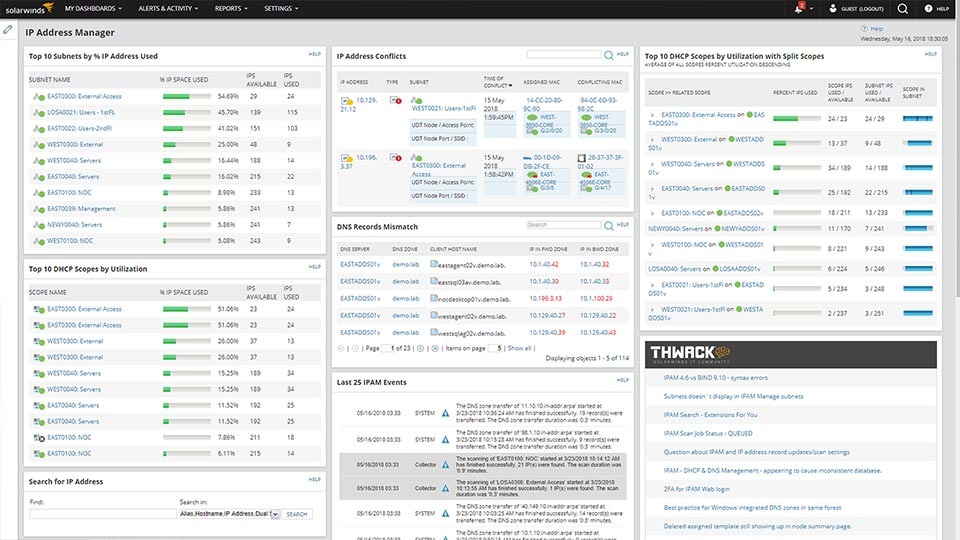Click HELP in Last 25 IPAM Events
The height and width of the screenshot is (540, 960).
(623, 380)
